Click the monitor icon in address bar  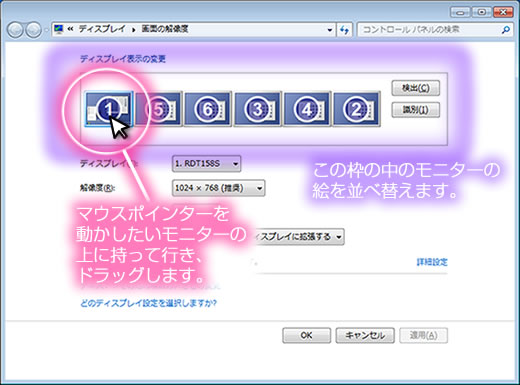point(59,29)
